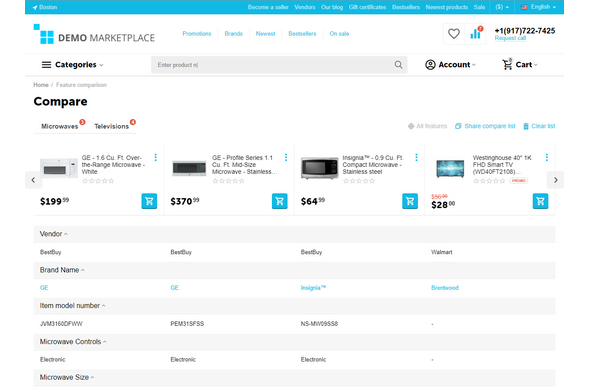Open the Insignia brand link

pos(313,288)
